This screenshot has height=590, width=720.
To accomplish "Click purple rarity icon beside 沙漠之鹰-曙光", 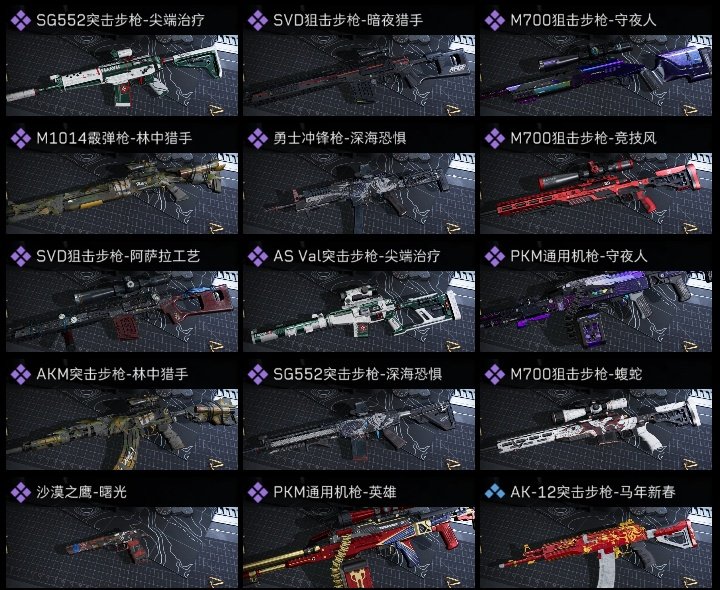I will 21,493.
